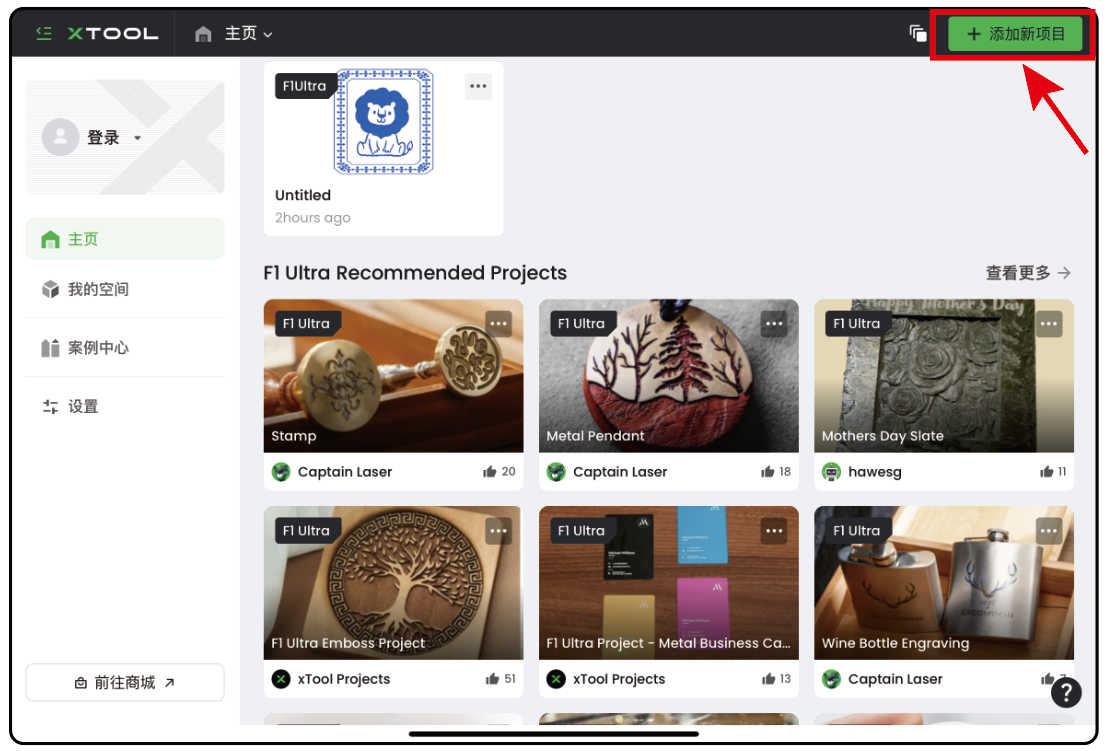This screenshot has width=1106, height=751.
Task: Open more options on Wine Bottle Engraving card
Action: pyautogui.click(x=1049, y=531)
